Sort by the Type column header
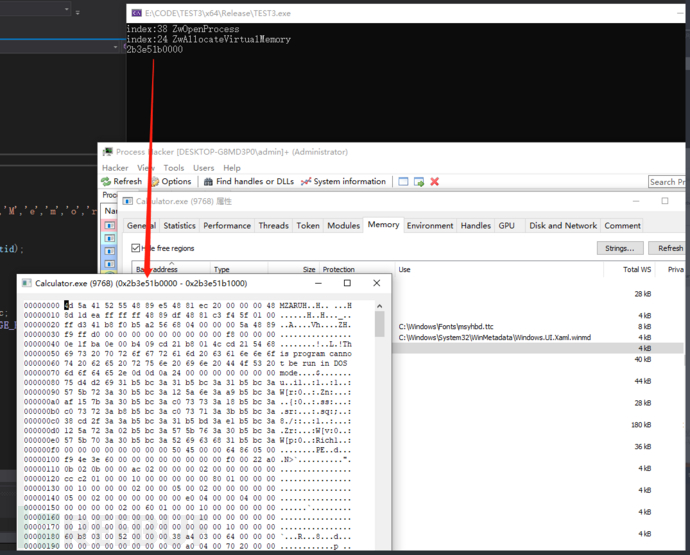Screen dimensions: 690x555 (239, 269)
